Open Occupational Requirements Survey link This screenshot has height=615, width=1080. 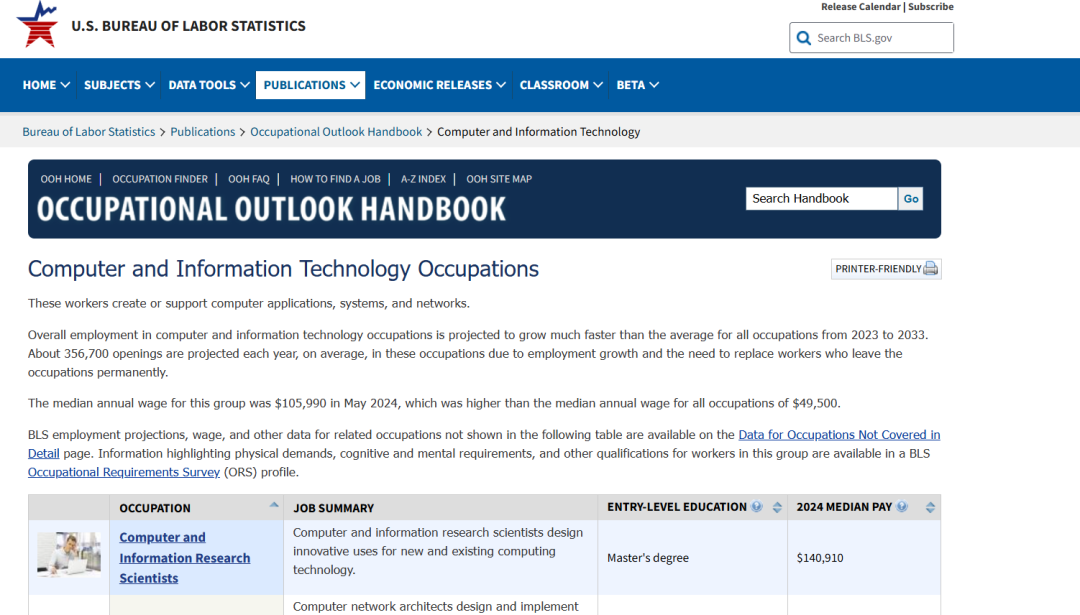(124, 472)
